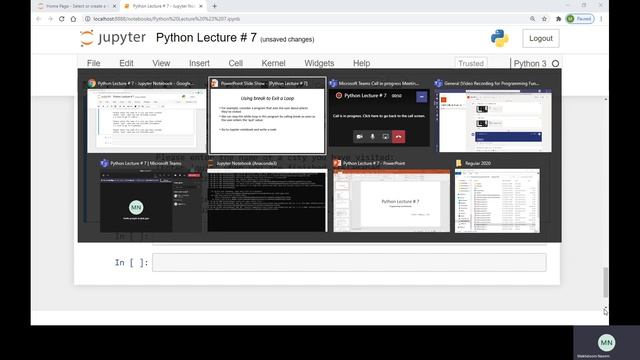Switch to Jupyter Notebook (Anaconda3) console thumbnail
640x360 pixels.
267,200
